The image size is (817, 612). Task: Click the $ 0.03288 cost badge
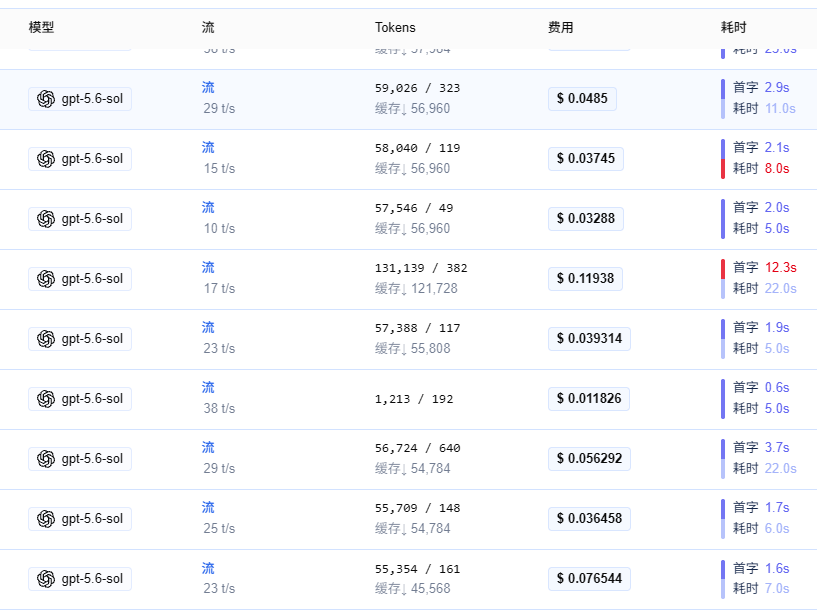(586, 218)
